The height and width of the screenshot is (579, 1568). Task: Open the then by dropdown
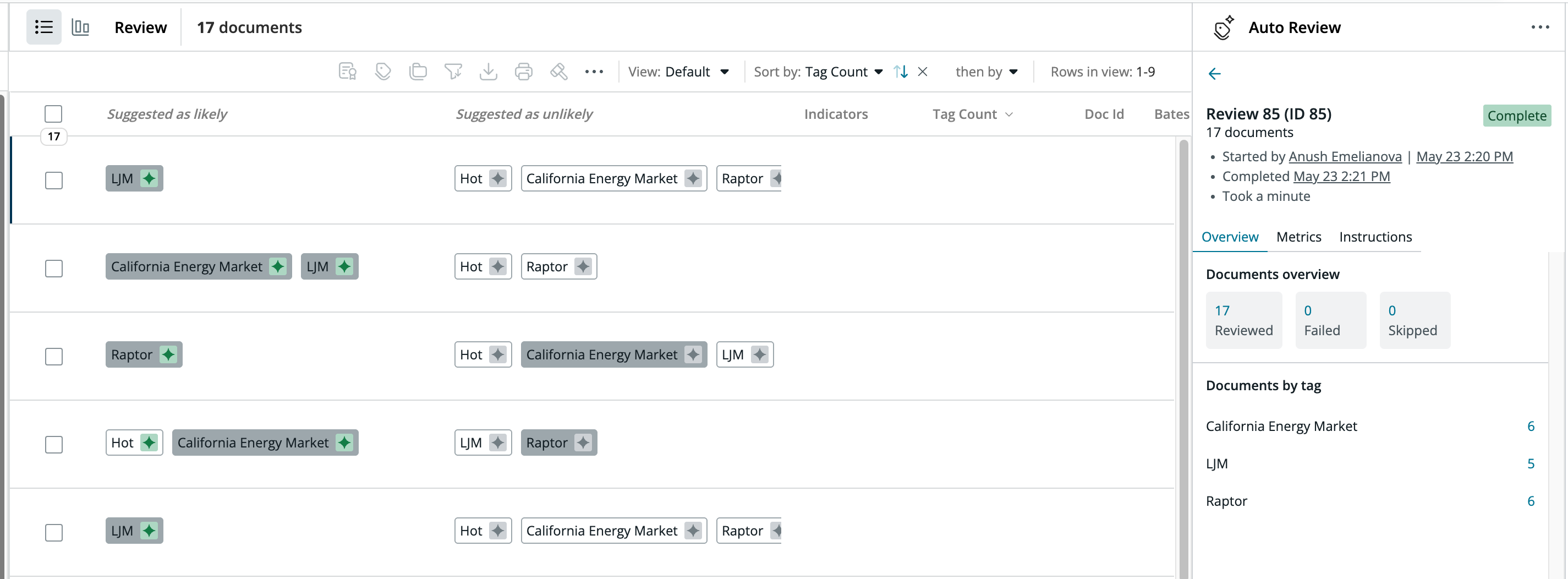986,72
